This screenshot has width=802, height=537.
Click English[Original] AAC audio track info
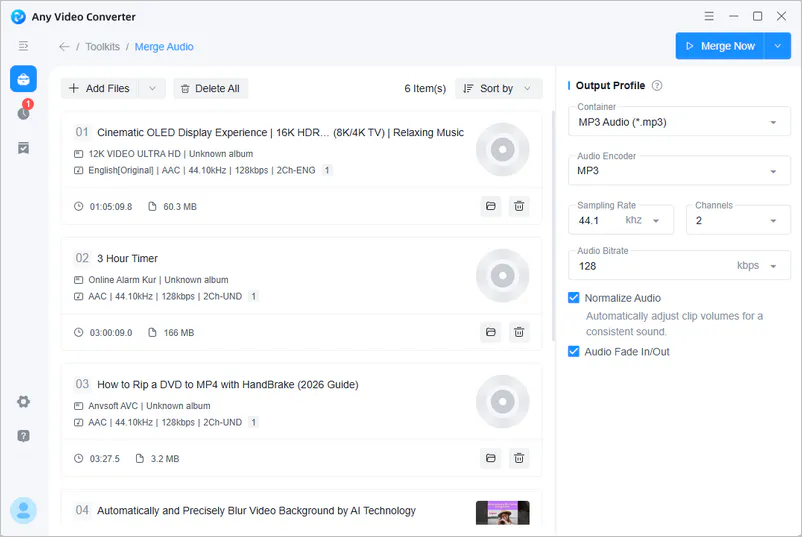(x=202, y=170)
